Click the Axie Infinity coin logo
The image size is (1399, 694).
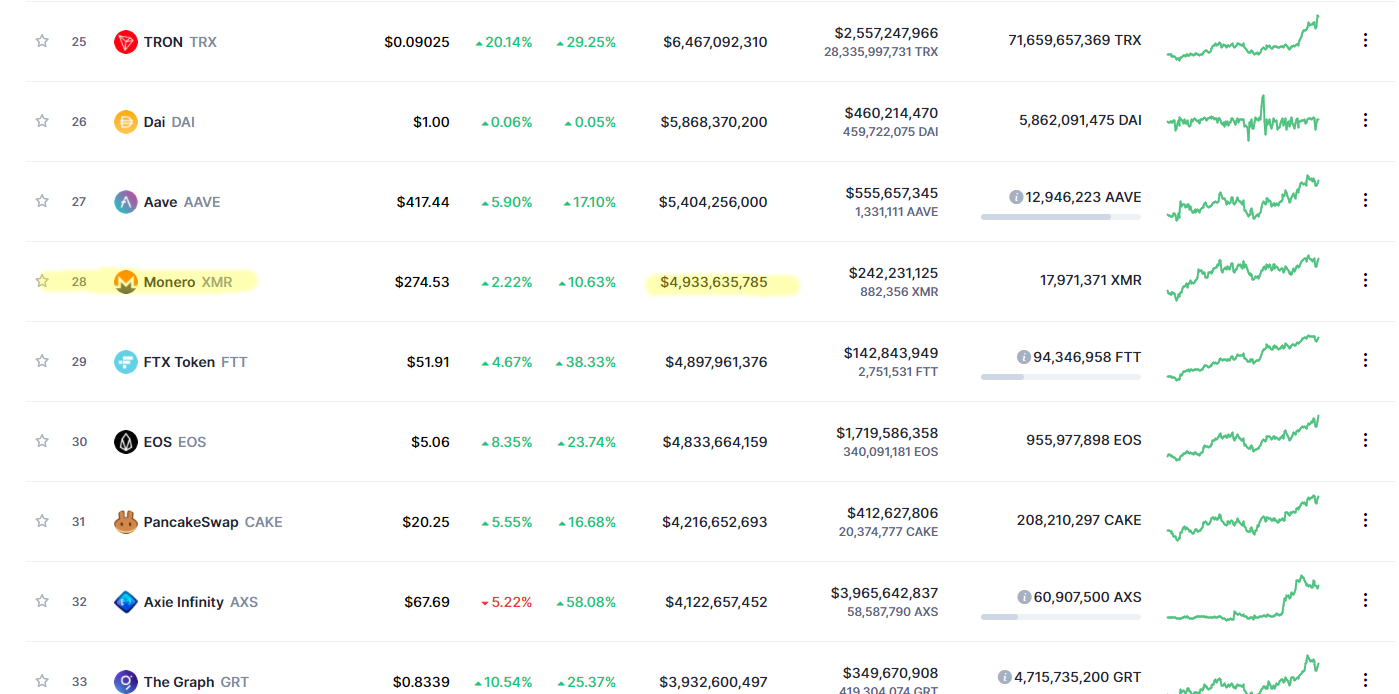pos(125,602)
